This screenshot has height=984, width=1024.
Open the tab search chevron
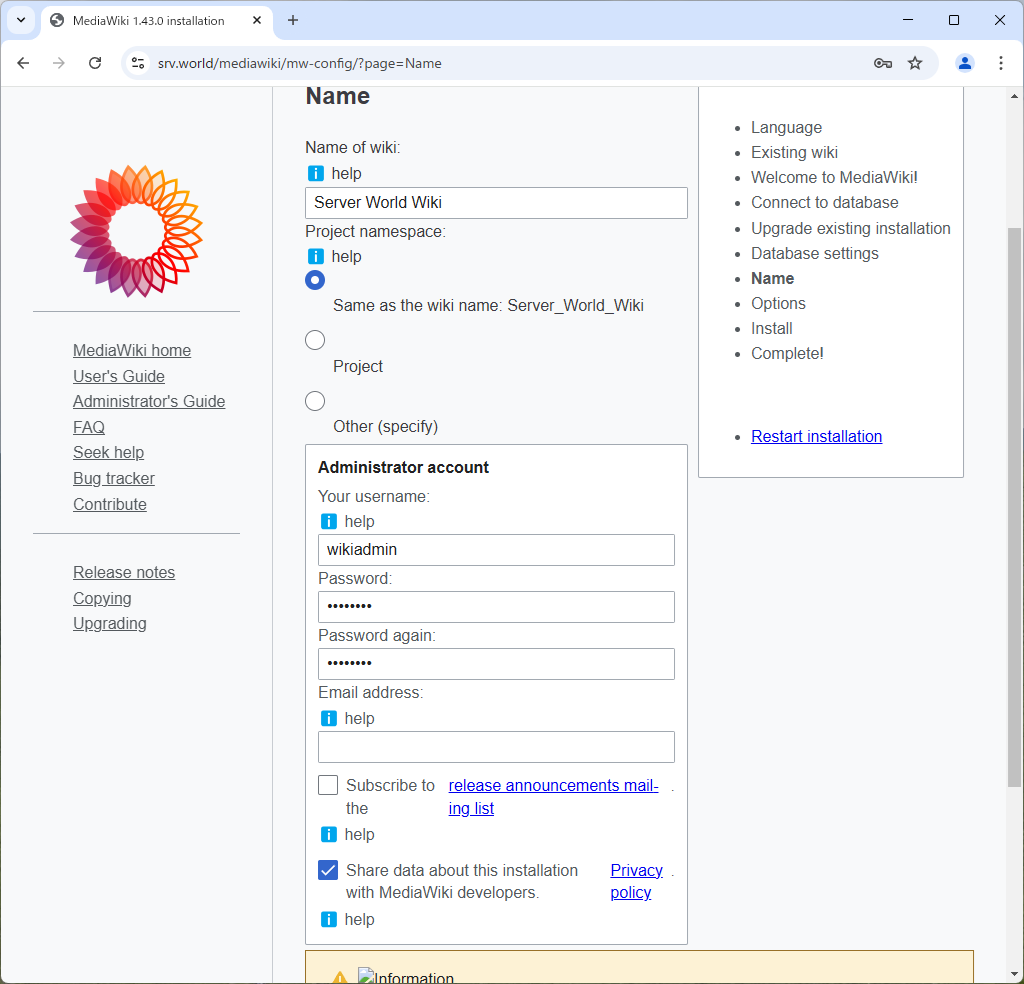[x=21, y=20]
